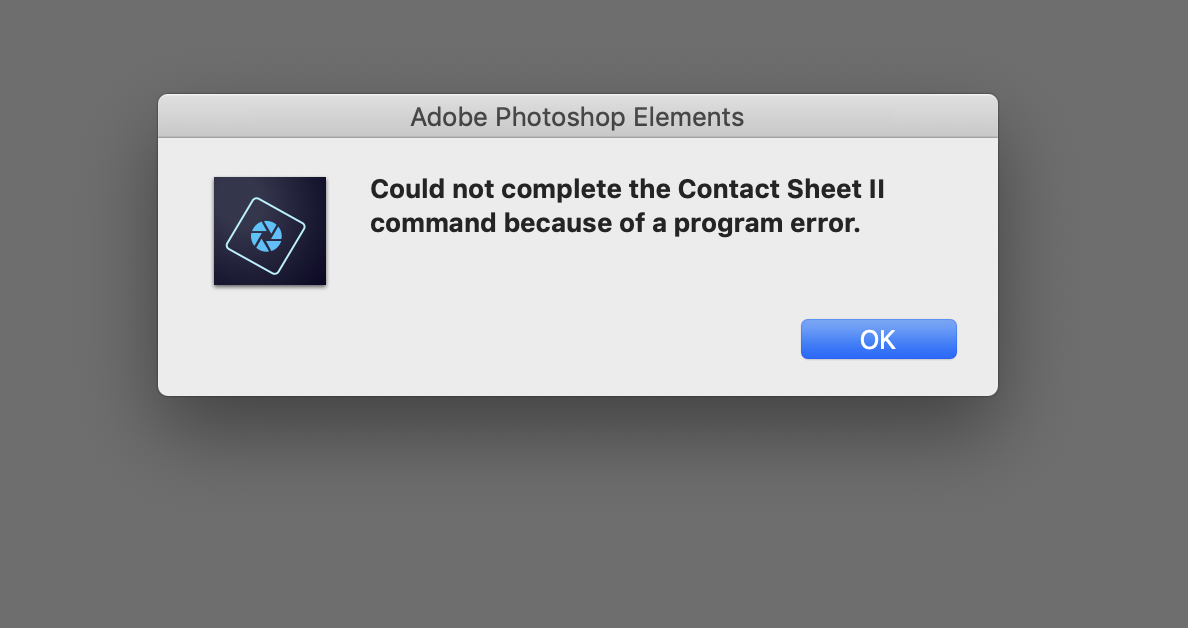Click the Adobe Photoshop Elements title bar

(578, 116)
